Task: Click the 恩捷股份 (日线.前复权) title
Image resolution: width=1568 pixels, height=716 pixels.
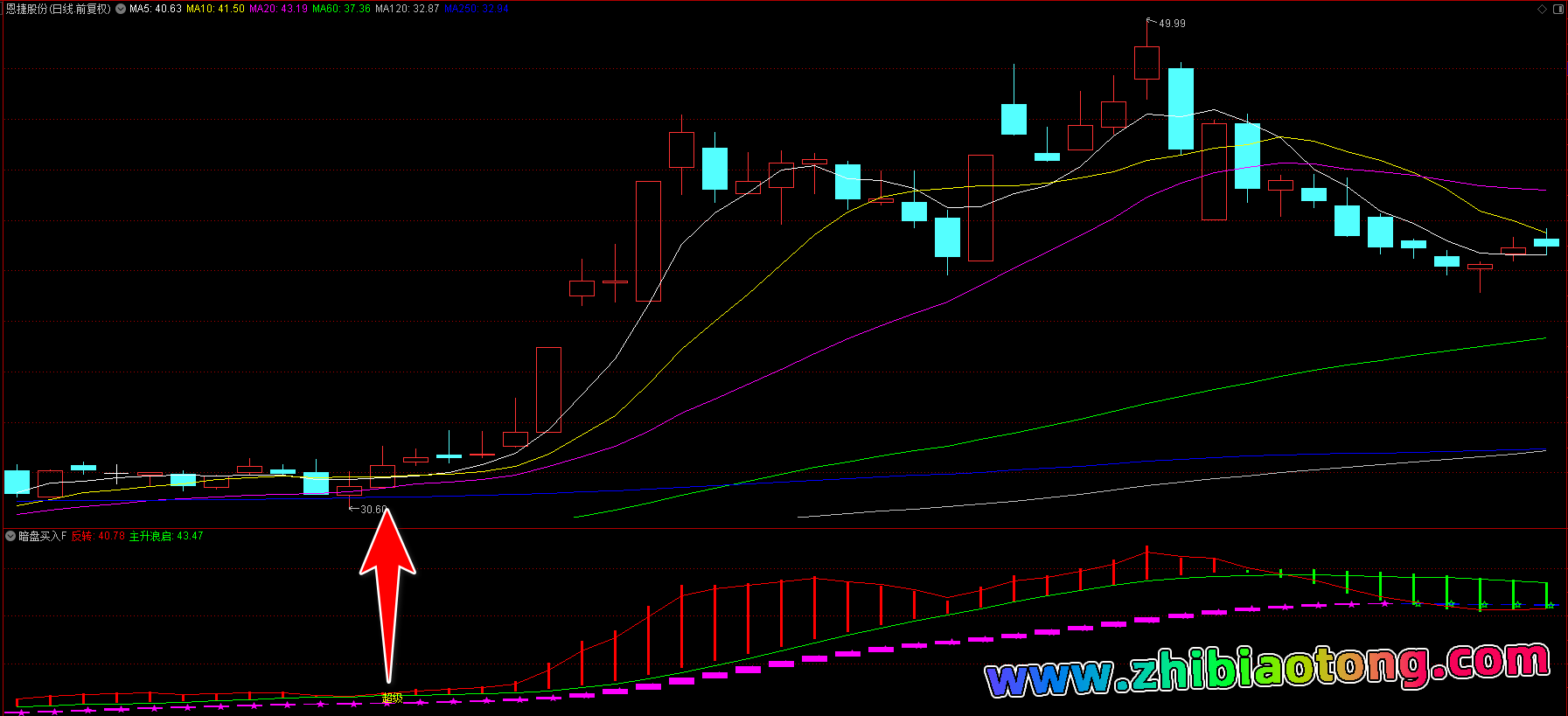Action: pyautogui.click(x=59, y=9)
